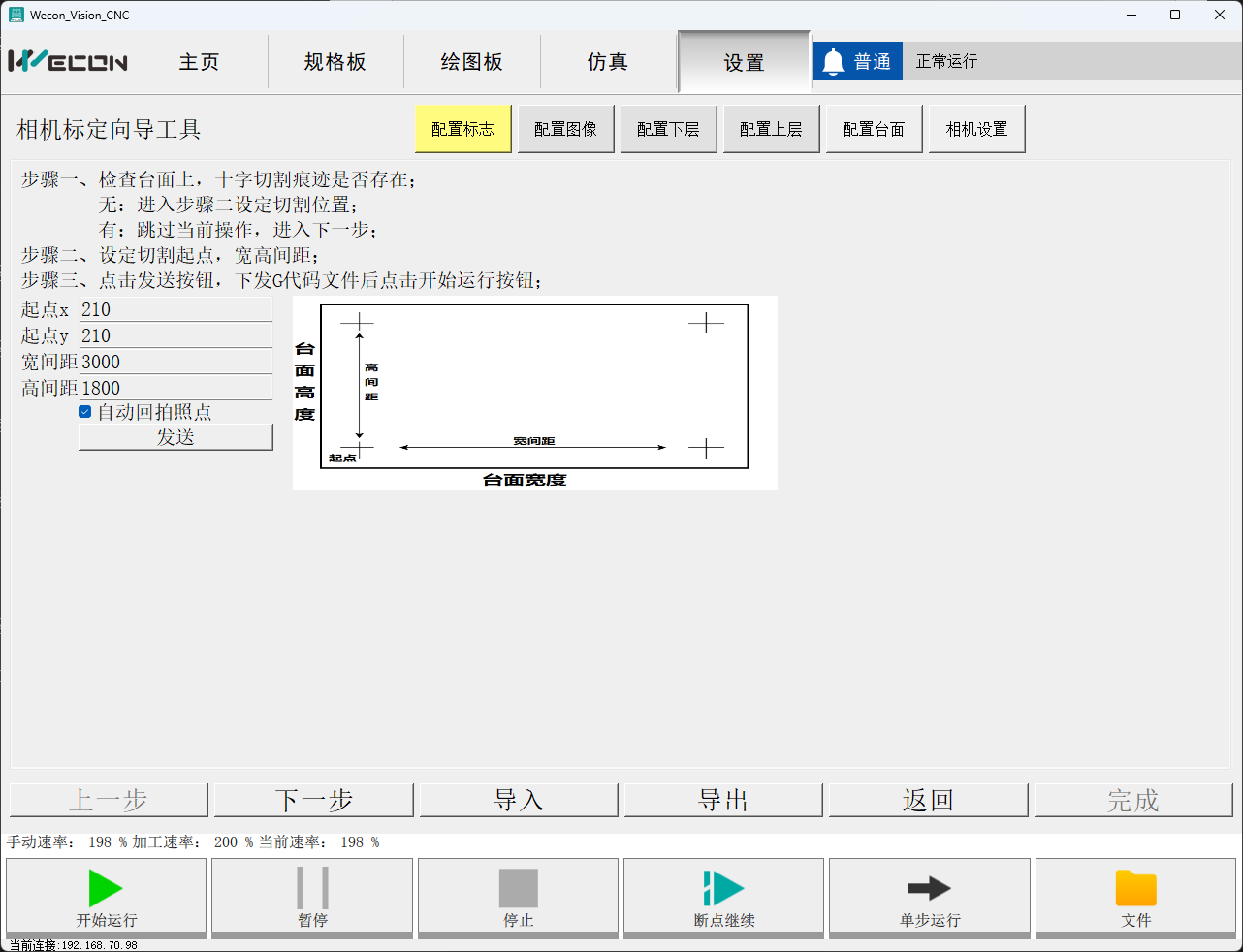Open the yellow folder File icon
This screenshot has width=1243, height=952.
(1135, 888)
